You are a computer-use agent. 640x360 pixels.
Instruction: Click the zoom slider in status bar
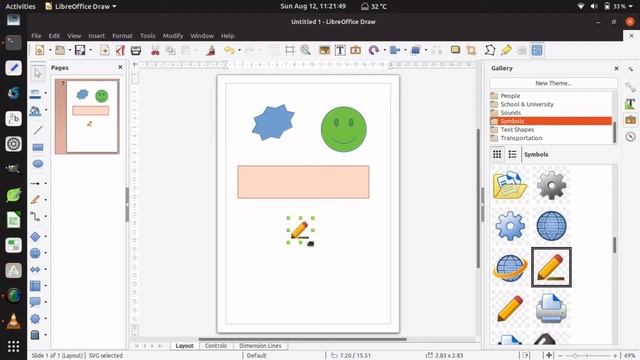588,356
